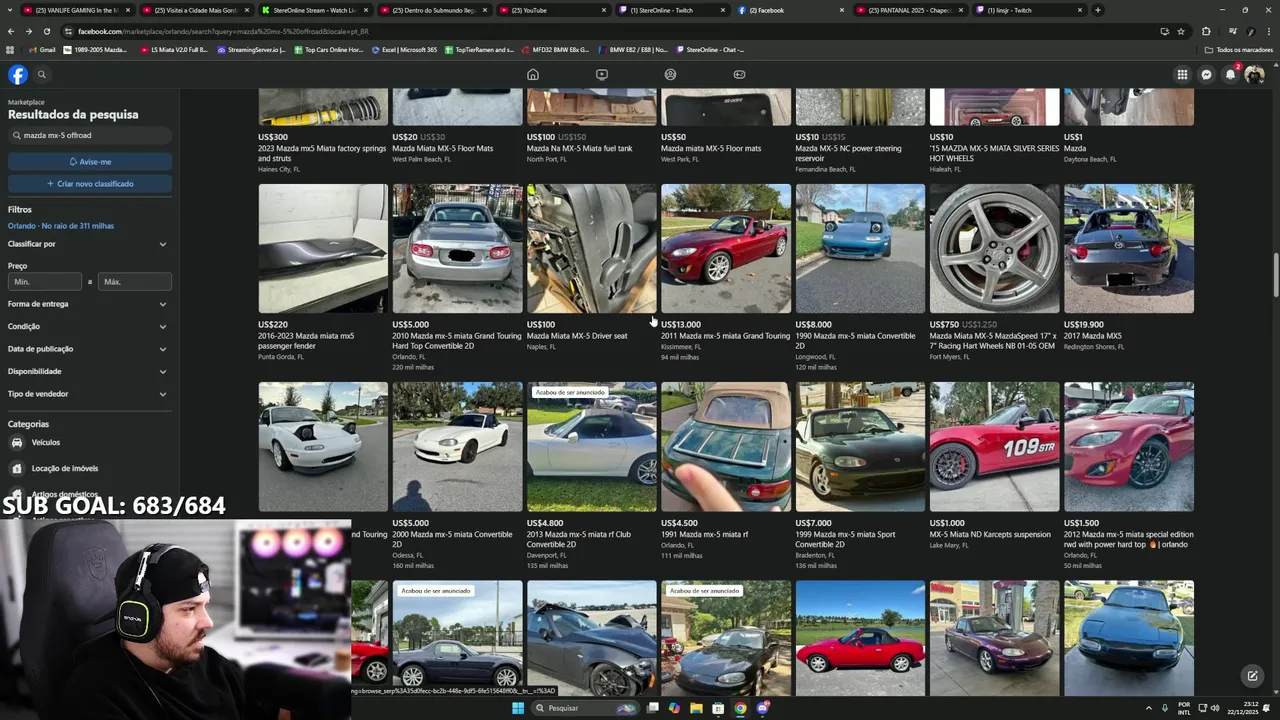Open the LS Miata V2.0 bookmark
The image size is (1280, 720).
tap(174, 49)
